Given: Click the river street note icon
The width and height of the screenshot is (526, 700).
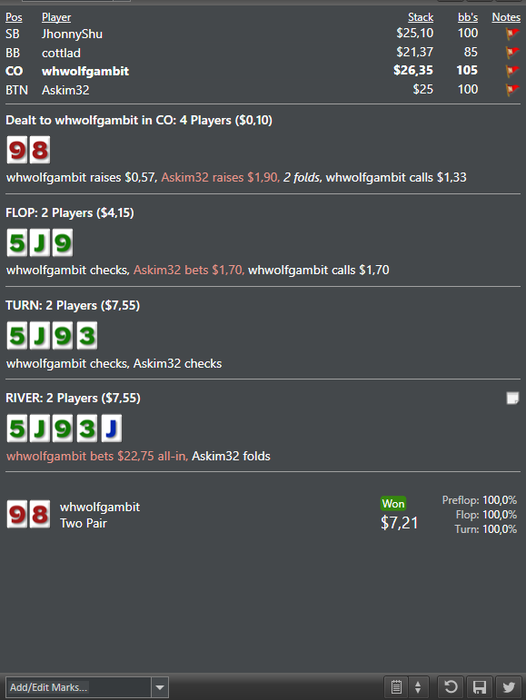Looking at the screenshot, I should pos(513,398).
